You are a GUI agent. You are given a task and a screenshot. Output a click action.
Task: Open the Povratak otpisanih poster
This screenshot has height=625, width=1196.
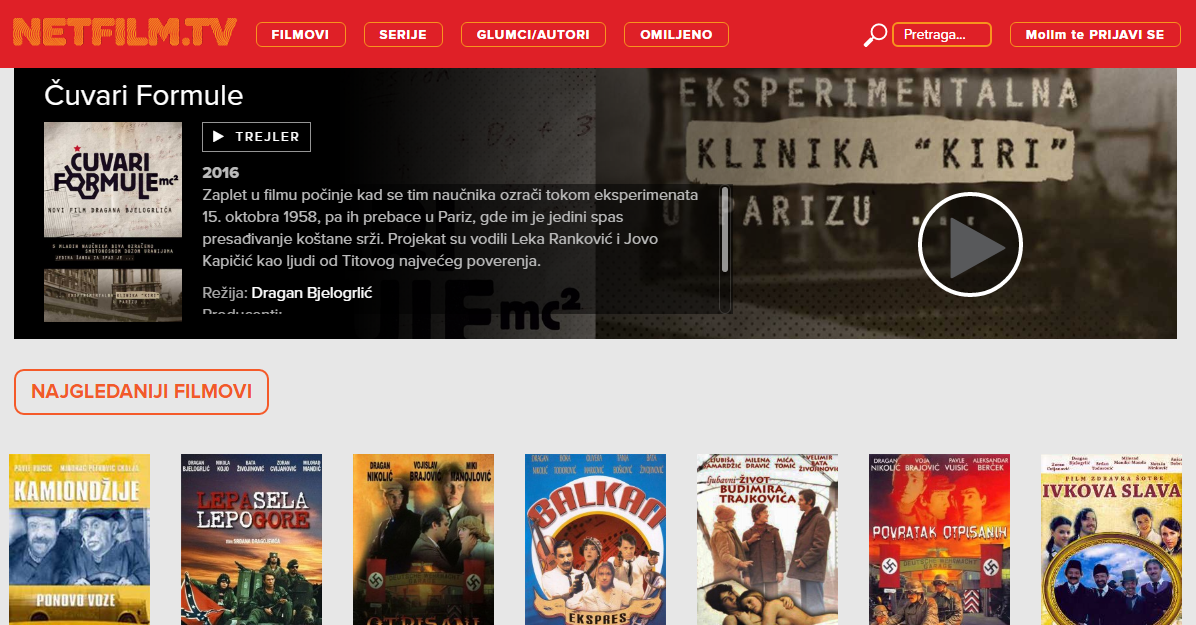coord(940,540)
